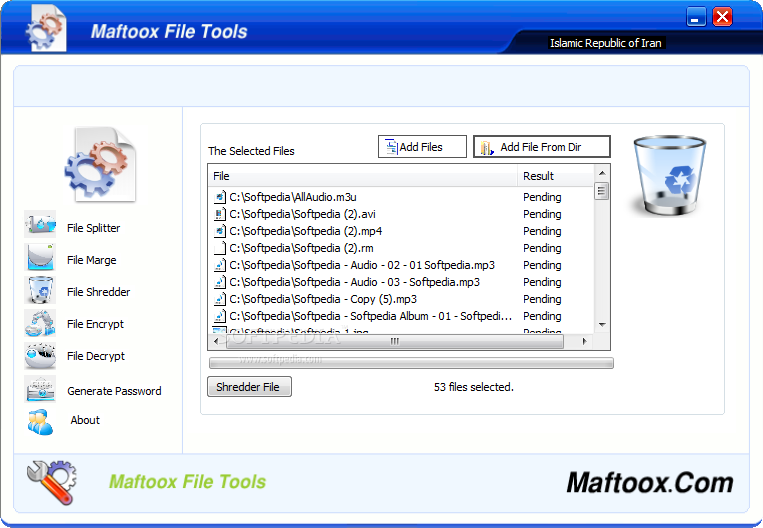This screenshot has height=528, width=763.
Task: Click the Softpedia (2).rm blank file icon
Action: (x=220, y=248)
